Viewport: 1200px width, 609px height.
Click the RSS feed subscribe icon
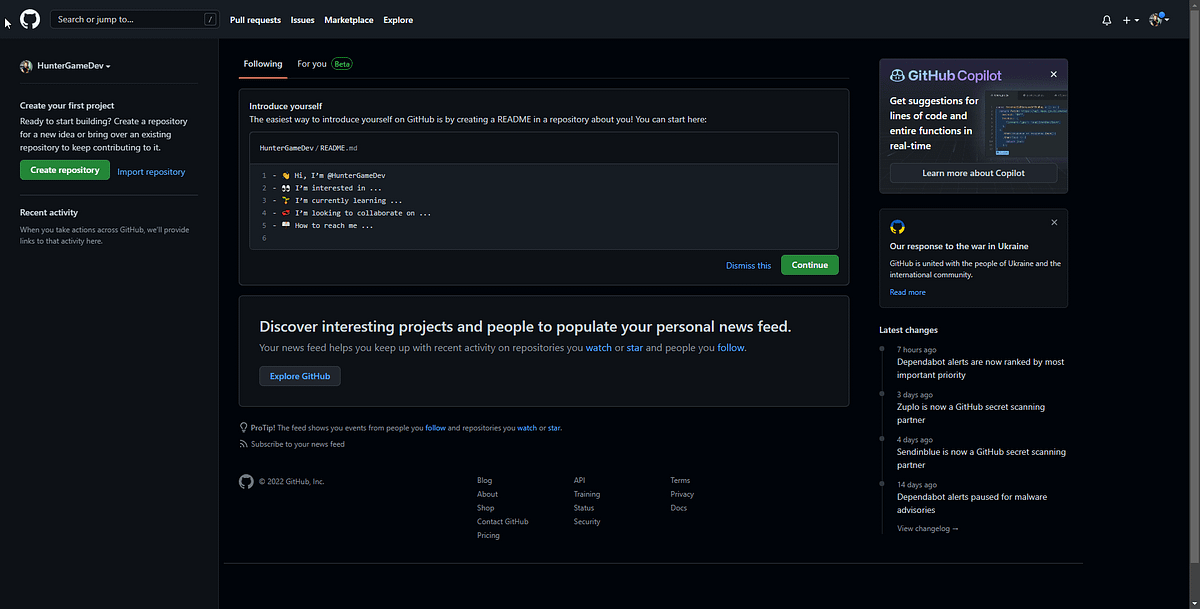click(x=243, y=443)
